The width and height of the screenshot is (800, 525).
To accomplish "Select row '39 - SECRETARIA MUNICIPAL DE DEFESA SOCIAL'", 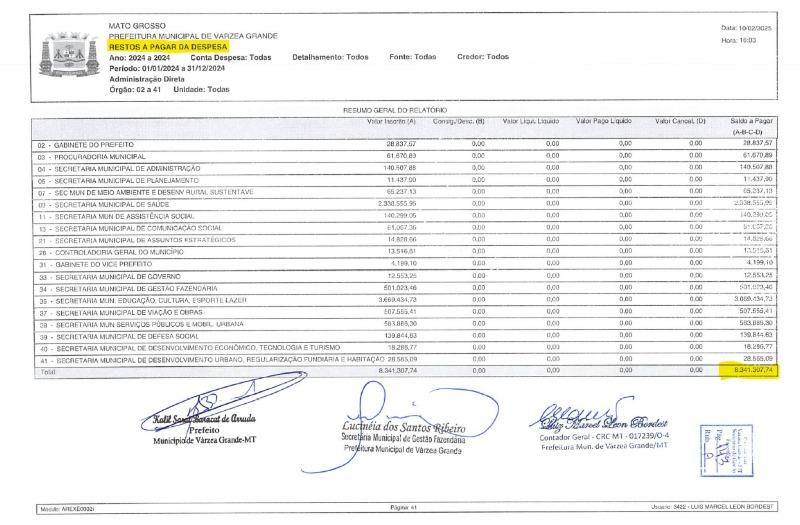I will (x=405, y=336).
